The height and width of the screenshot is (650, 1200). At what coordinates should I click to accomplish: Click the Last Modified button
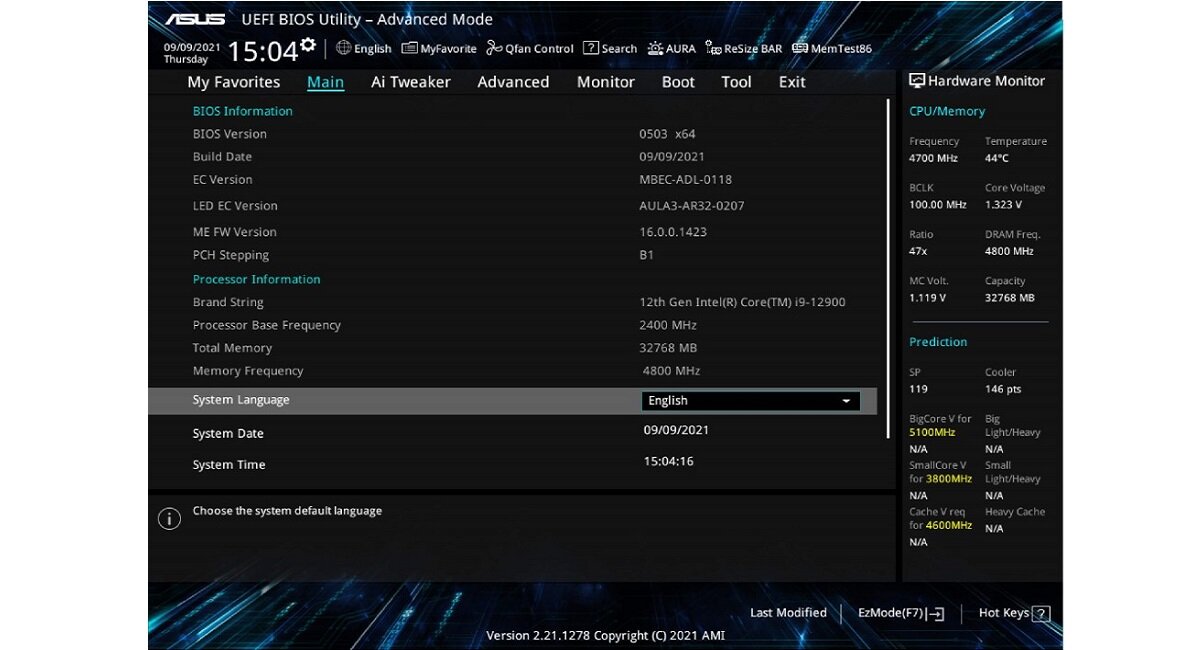pyautogui.click(x=787, y=613)
